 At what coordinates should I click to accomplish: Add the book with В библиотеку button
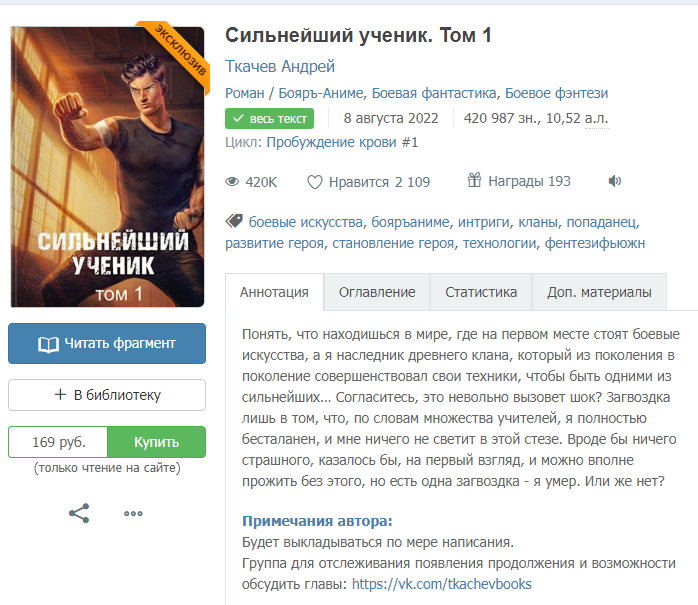coord(107,395)
